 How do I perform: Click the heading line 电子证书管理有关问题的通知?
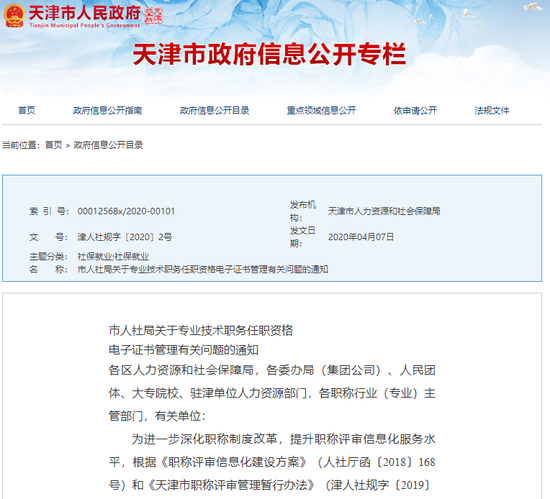(x=184, y=350)
